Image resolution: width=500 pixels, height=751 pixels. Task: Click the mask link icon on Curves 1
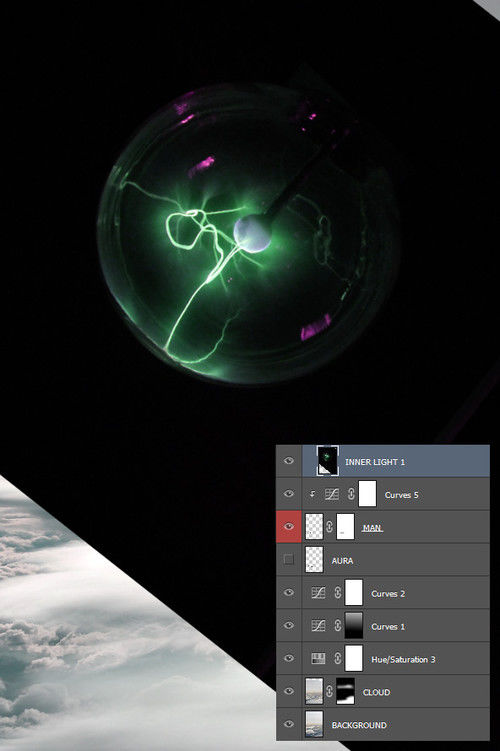[x=338, y=626]
